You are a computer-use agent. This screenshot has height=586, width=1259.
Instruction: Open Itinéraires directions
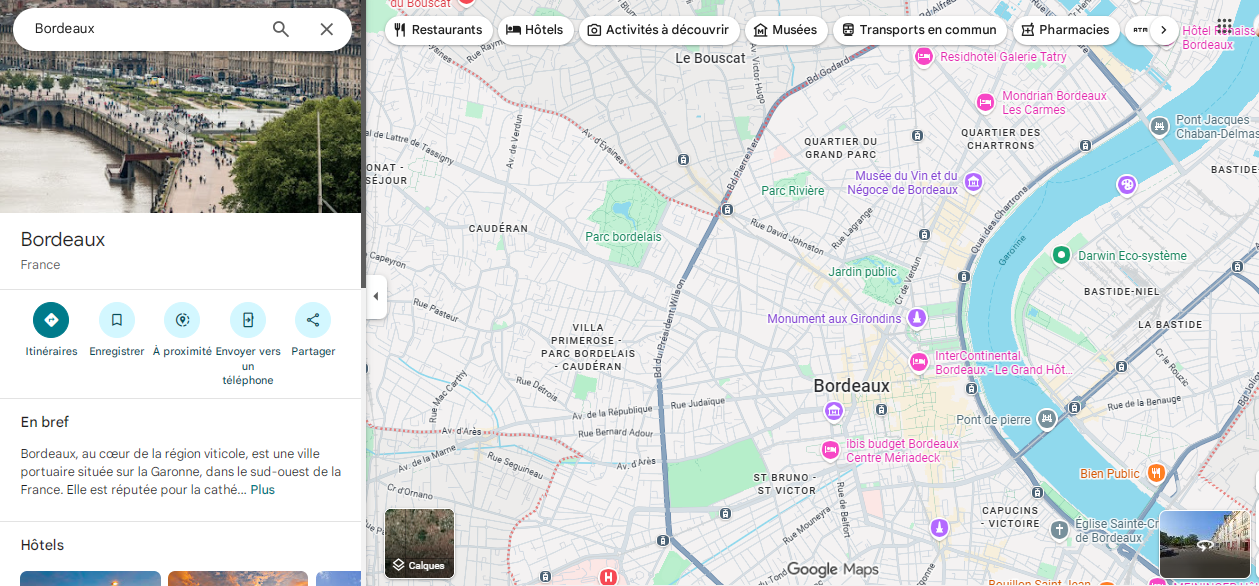51,320
